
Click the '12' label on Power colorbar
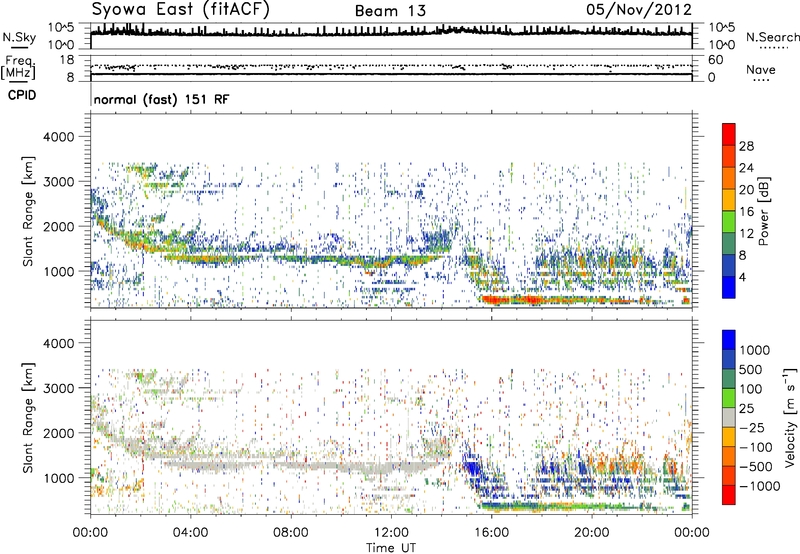746,234
